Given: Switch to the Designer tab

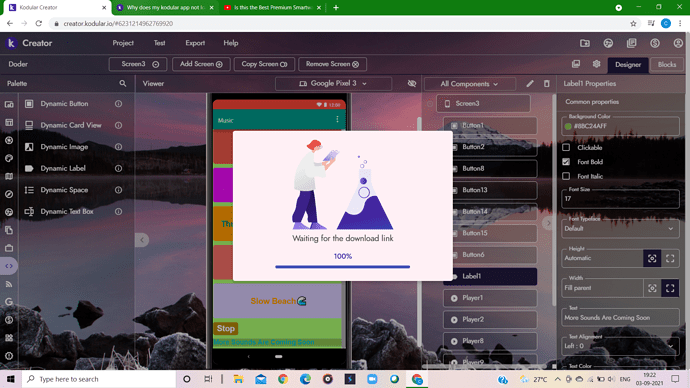Looking at the screenshot, I should coord(628,65).
